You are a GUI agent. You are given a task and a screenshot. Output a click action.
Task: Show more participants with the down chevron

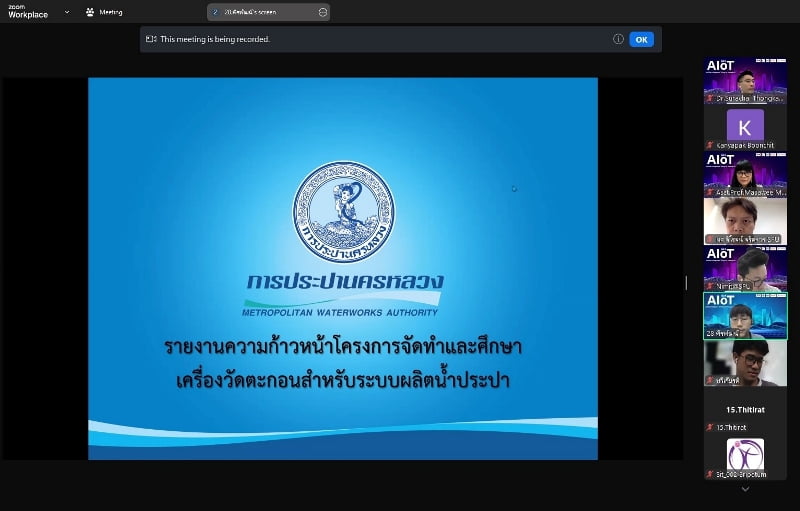pos(745,489)
